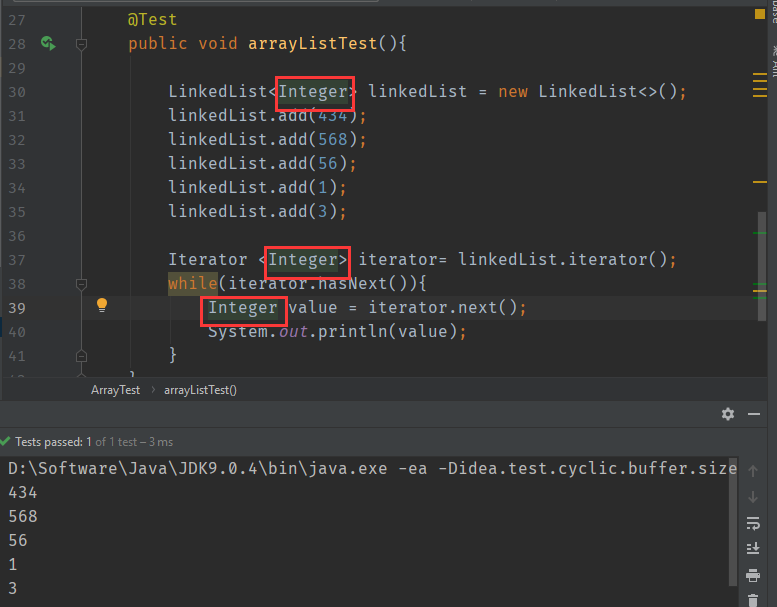This screenshot has height=607, width=777.
Task: Click the java.exe command line in console
Action: (373, 469)
